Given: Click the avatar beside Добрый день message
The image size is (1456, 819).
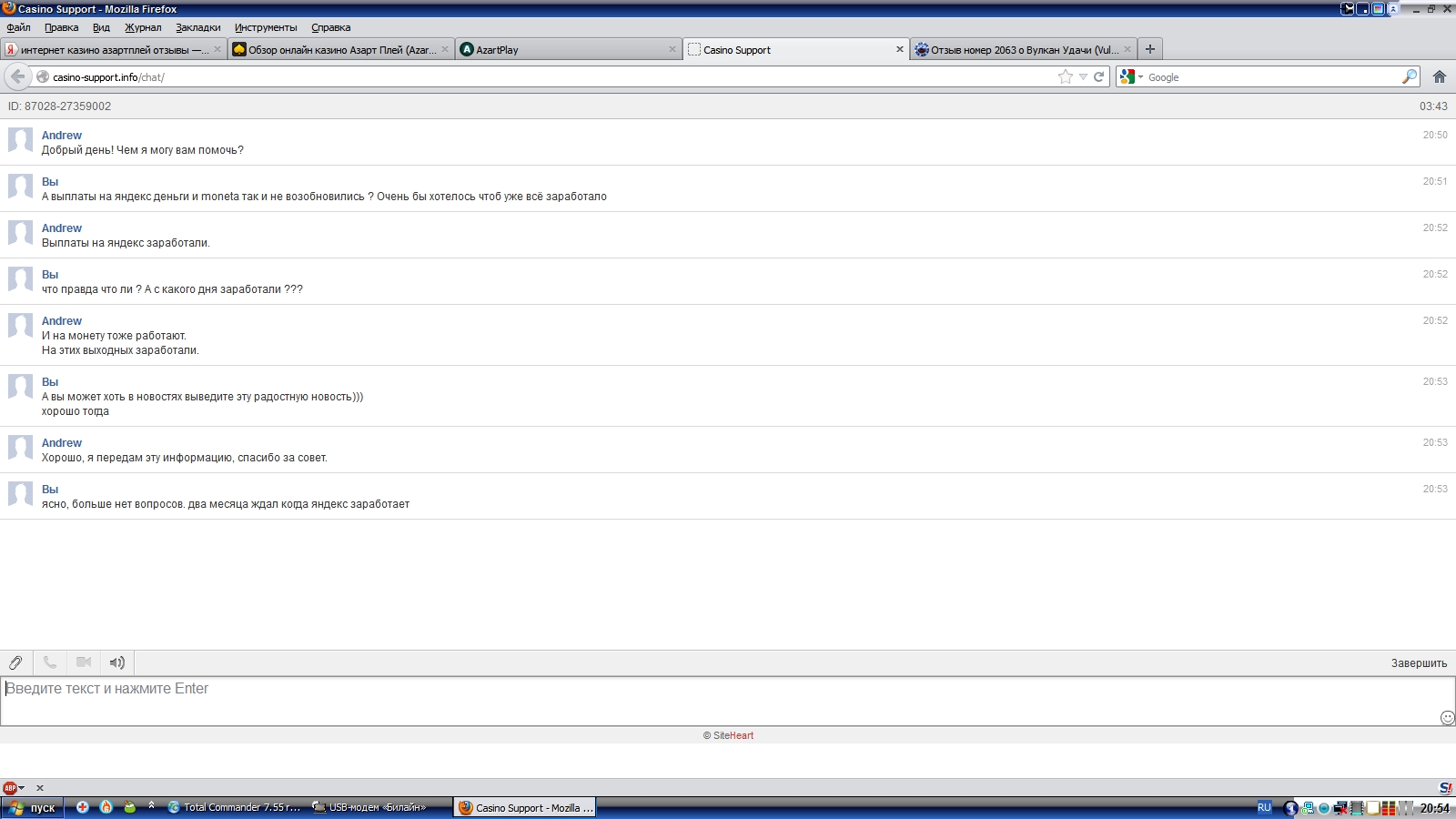Looking at the screenshot, I should click(x=21, y=139).
